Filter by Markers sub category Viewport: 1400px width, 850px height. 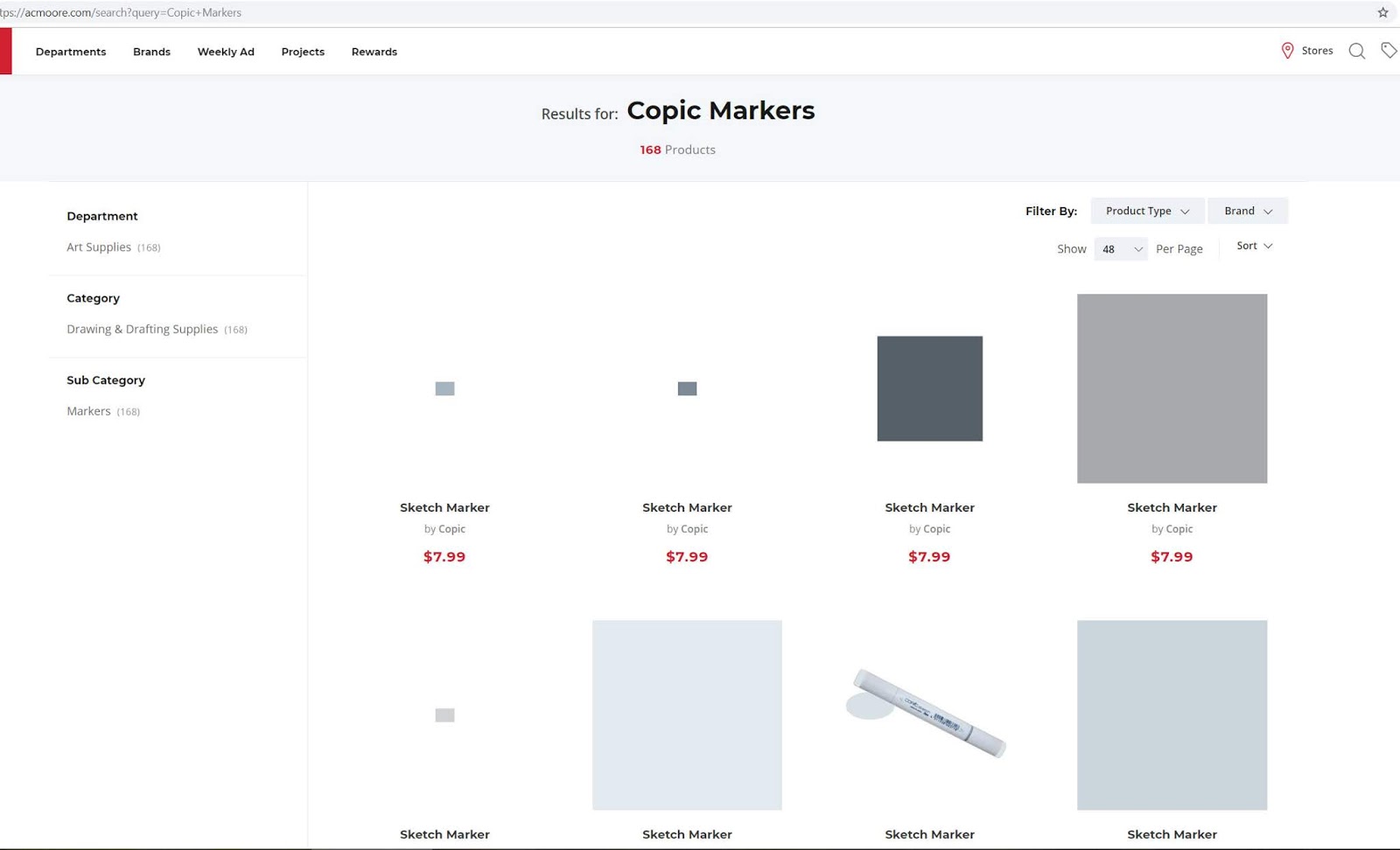(x=103, y=411)
